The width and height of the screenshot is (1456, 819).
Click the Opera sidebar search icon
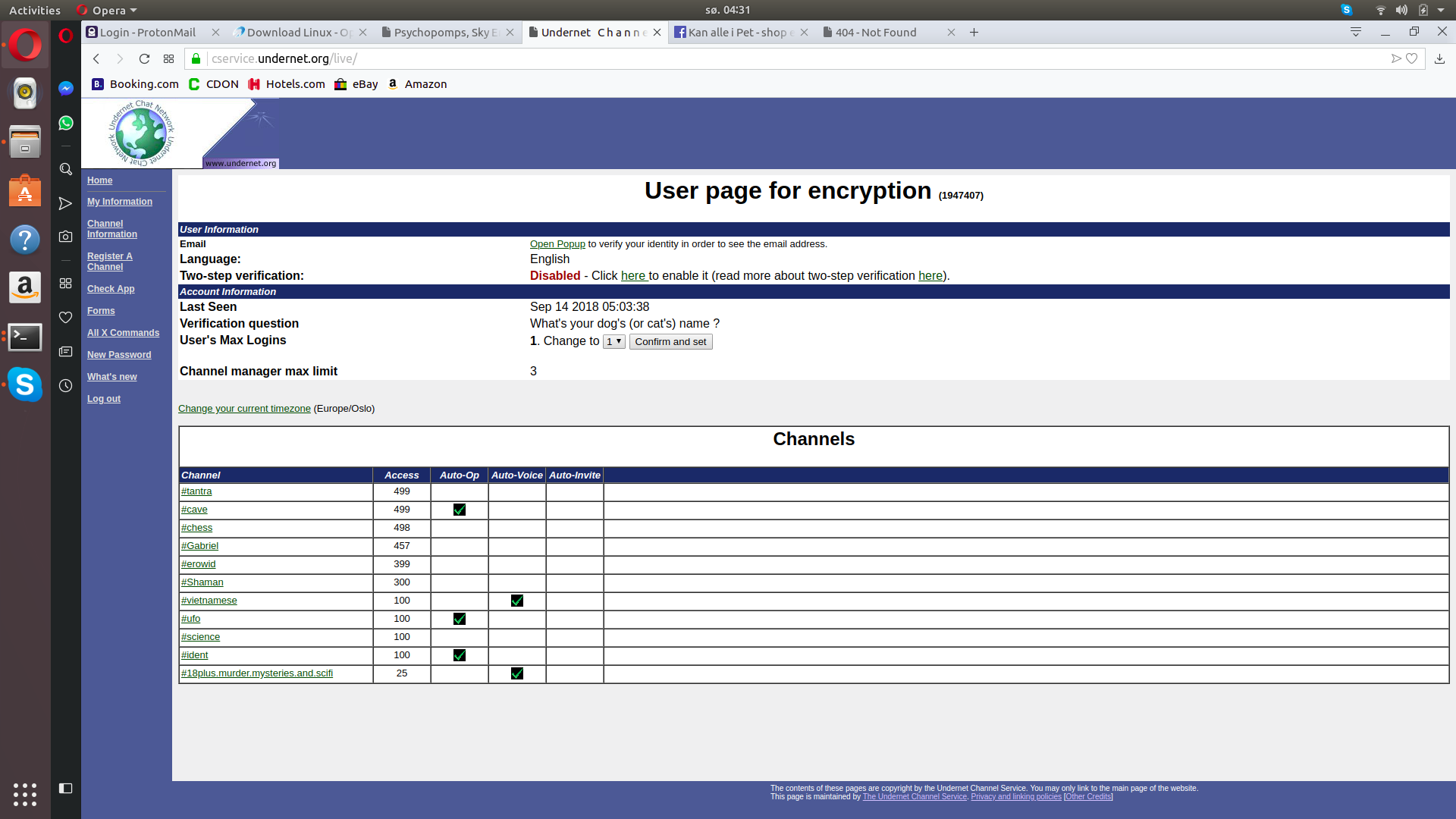66,169
